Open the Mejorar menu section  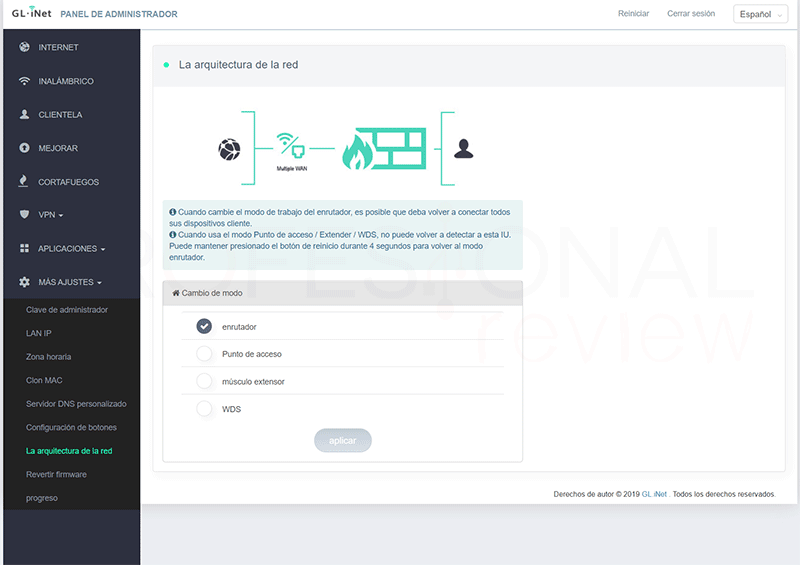58,149
